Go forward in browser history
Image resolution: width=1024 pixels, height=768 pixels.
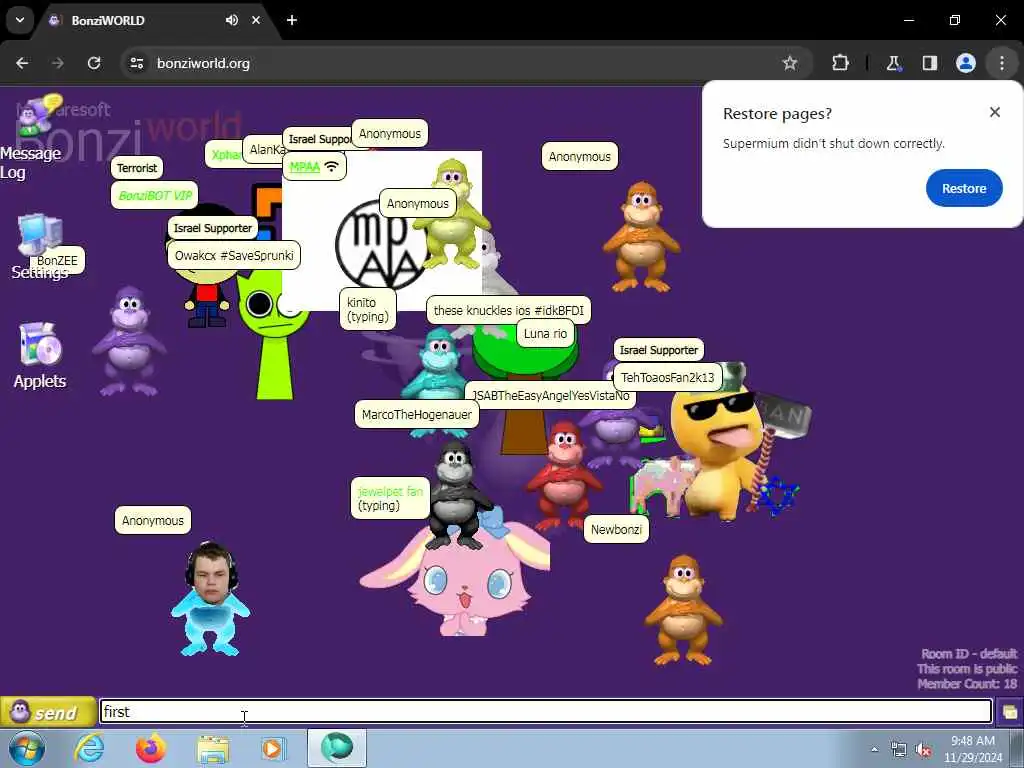58,63
